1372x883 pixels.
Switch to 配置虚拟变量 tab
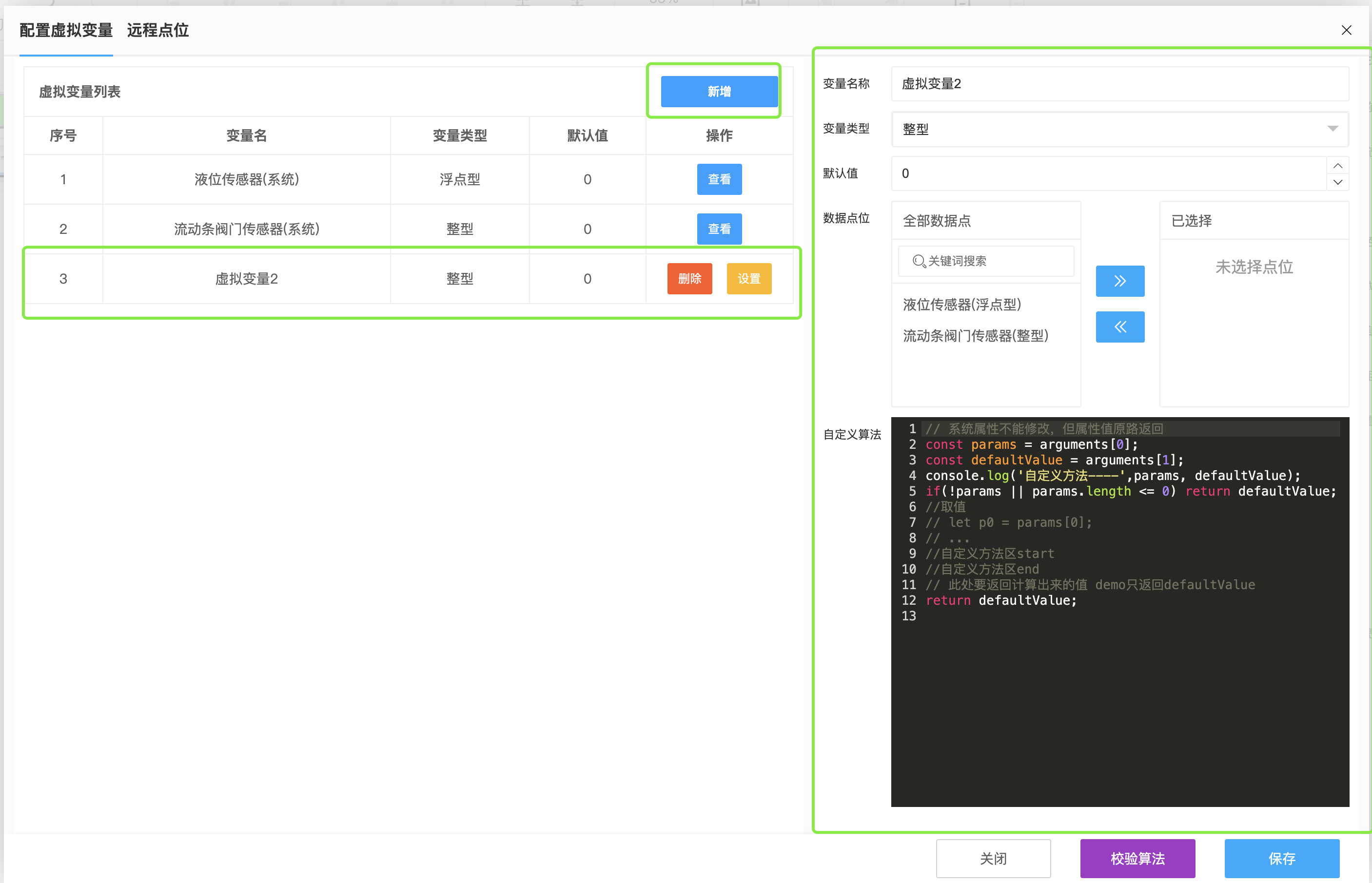click(66, 30)
